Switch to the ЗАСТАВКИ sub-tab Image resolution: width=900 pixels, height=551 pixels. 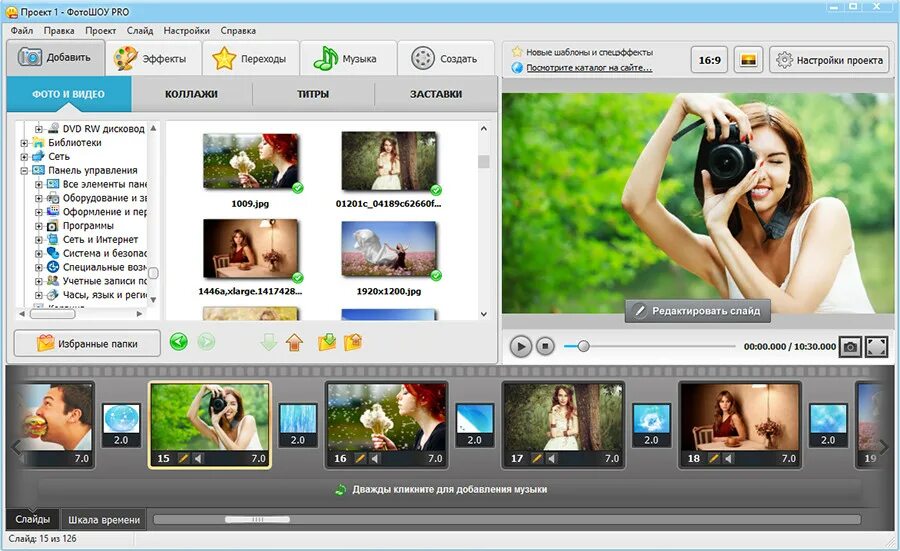pyautogui.click(x=436, y=94)
